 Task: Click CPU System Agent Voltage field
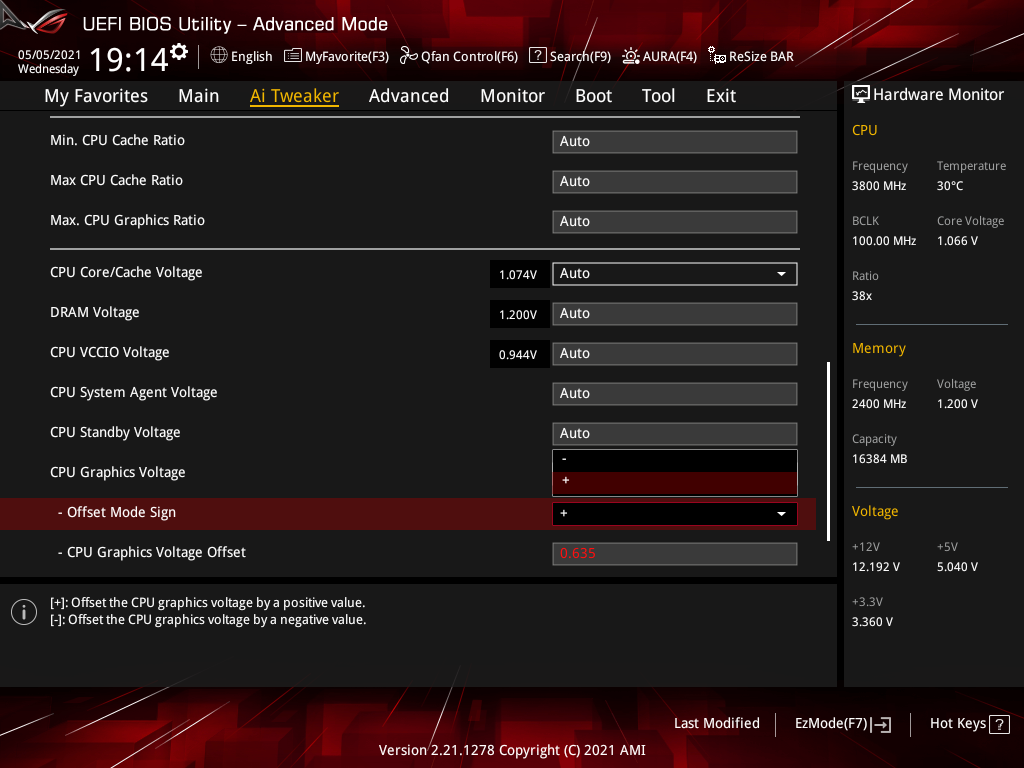point(675,394)
